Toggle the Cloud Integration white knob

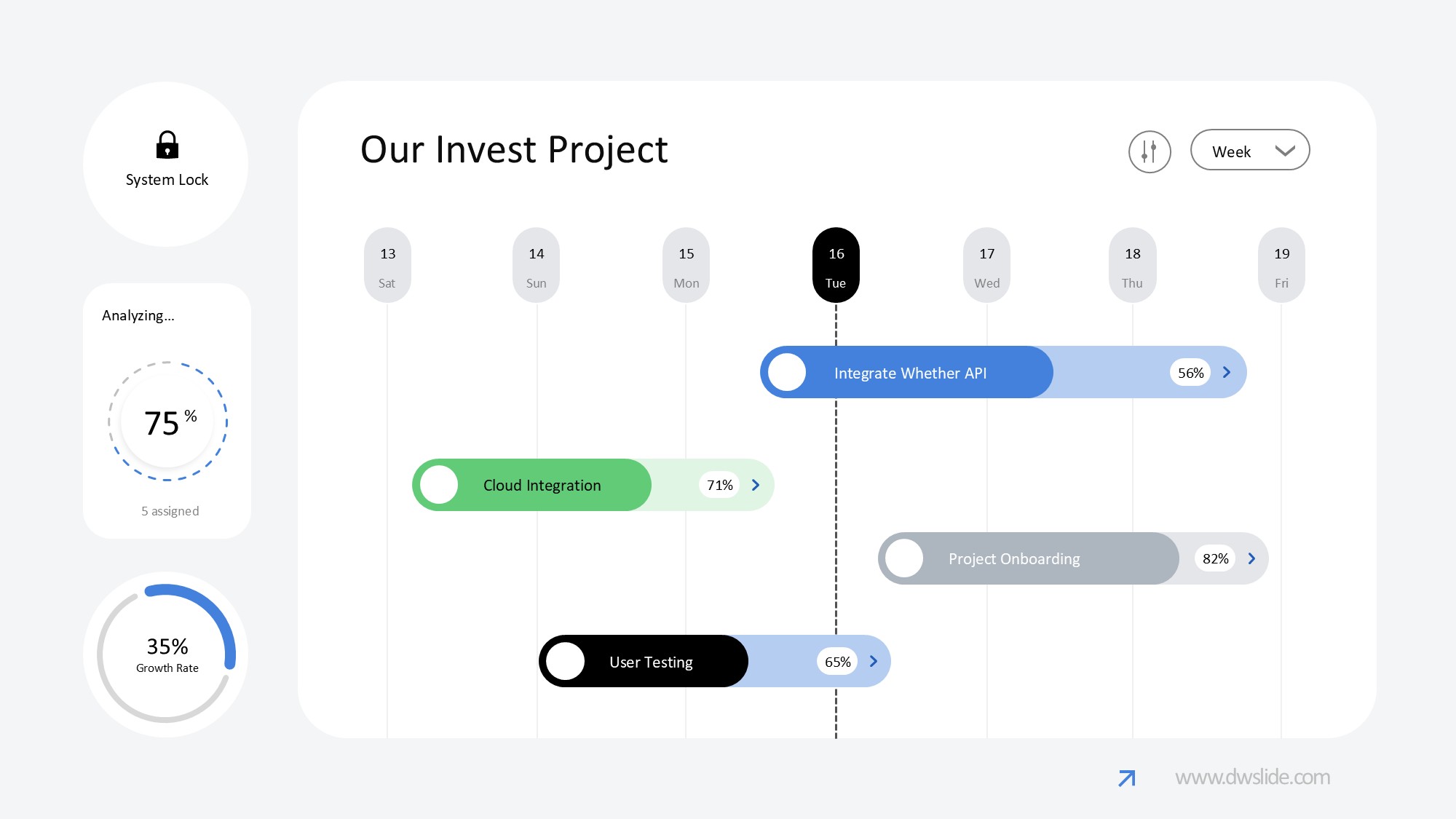point(439,485)
